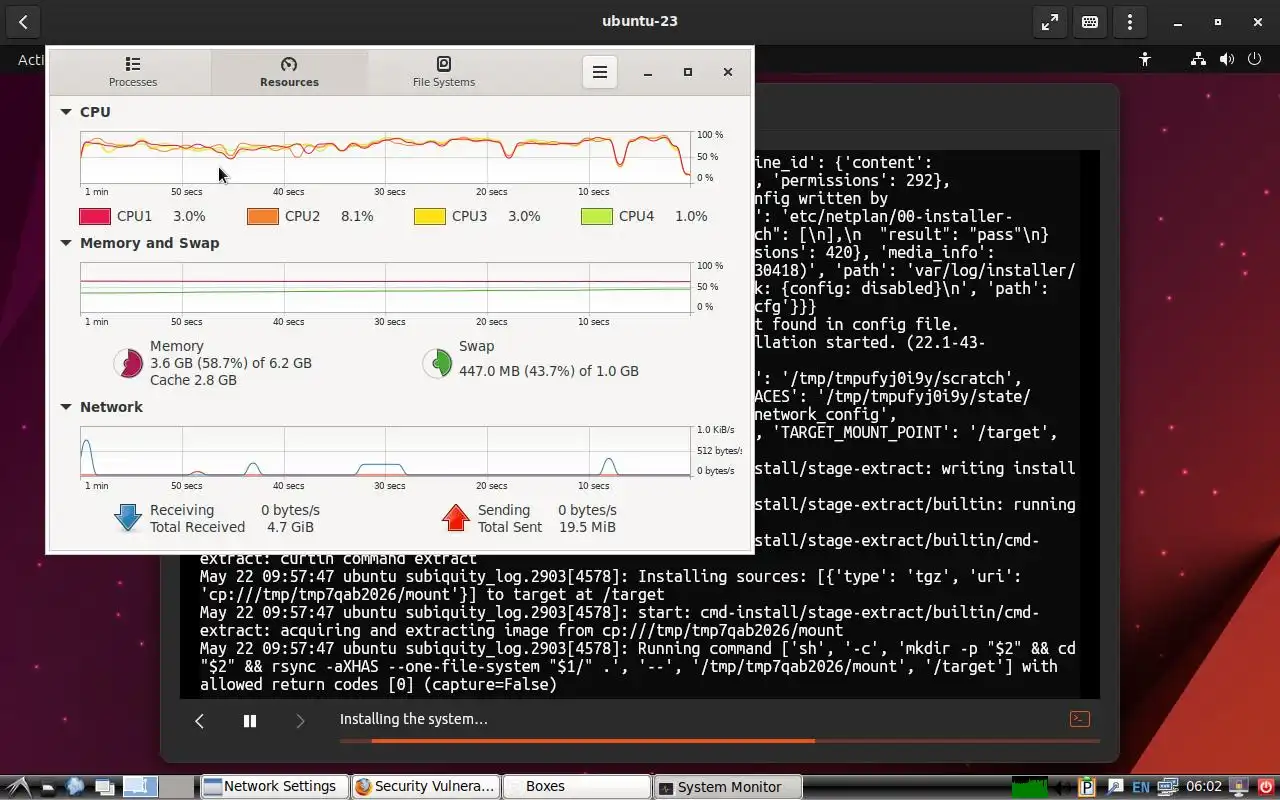Click the P parcellite tray icon

[1087, 787]
